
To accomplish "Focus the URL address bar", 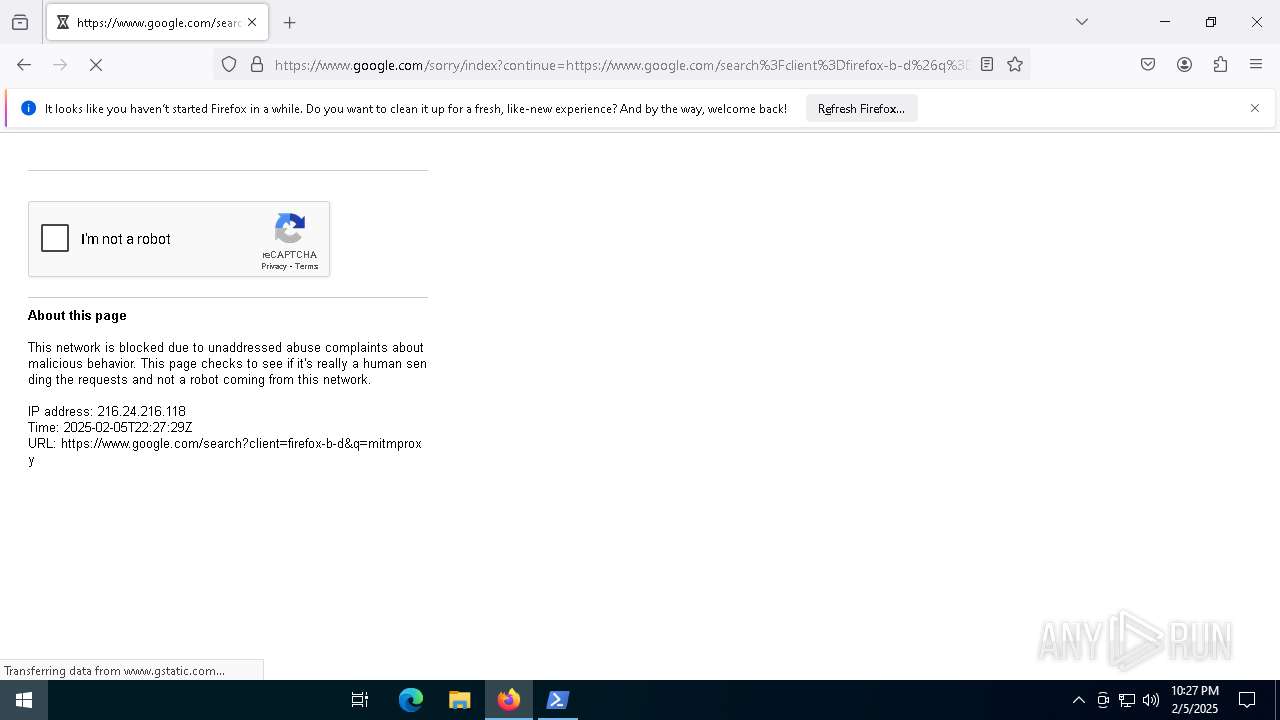I will coord(621,65).
